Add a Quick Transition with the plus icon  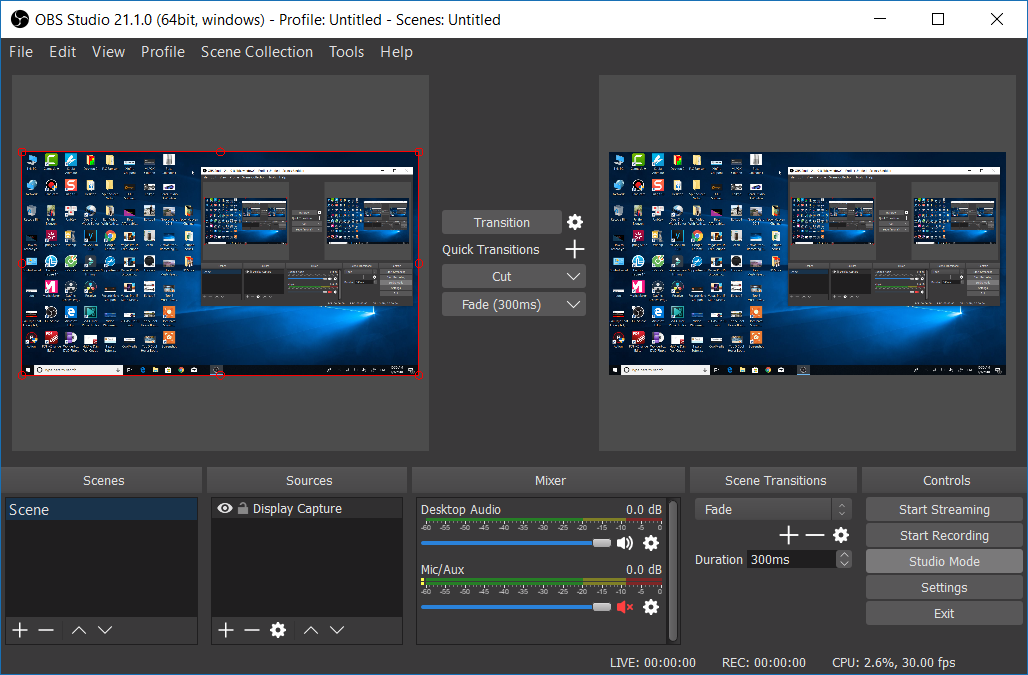[574, 249]
